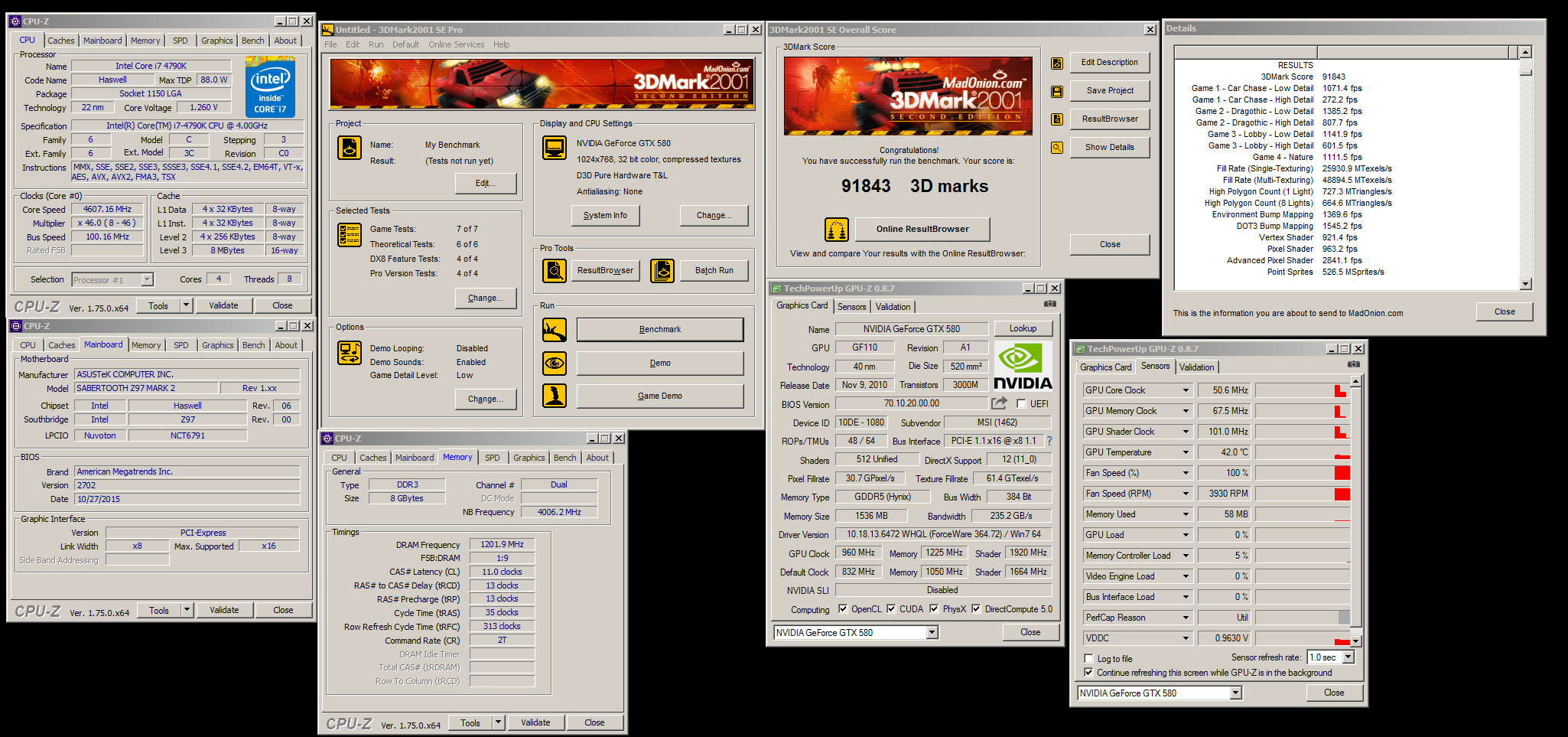Screen dimensions: 1568x737
Task: Click the Bus Interface question mark icon
Action: [x=1049, y=441]
